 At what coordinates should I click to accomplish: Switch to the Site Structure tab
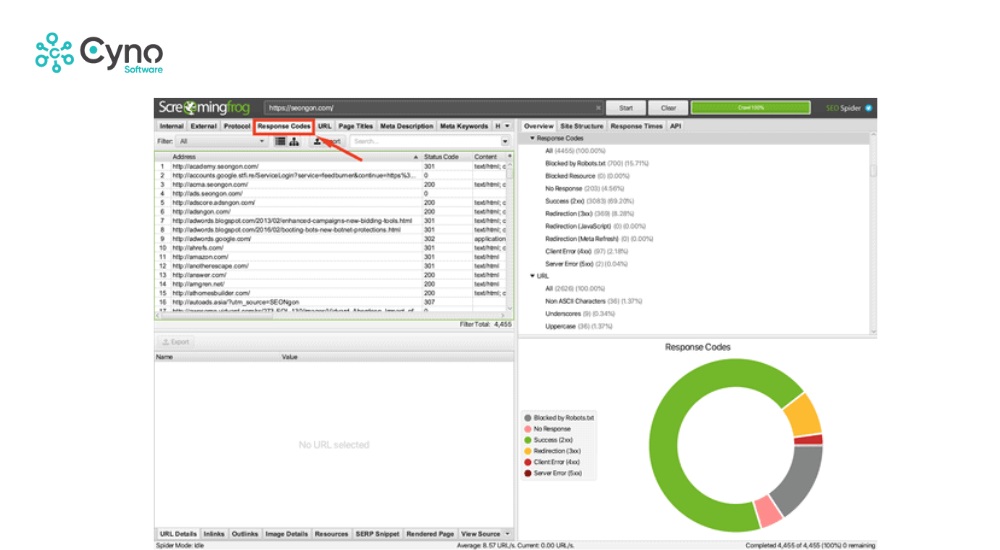click(x=581, y=126)
